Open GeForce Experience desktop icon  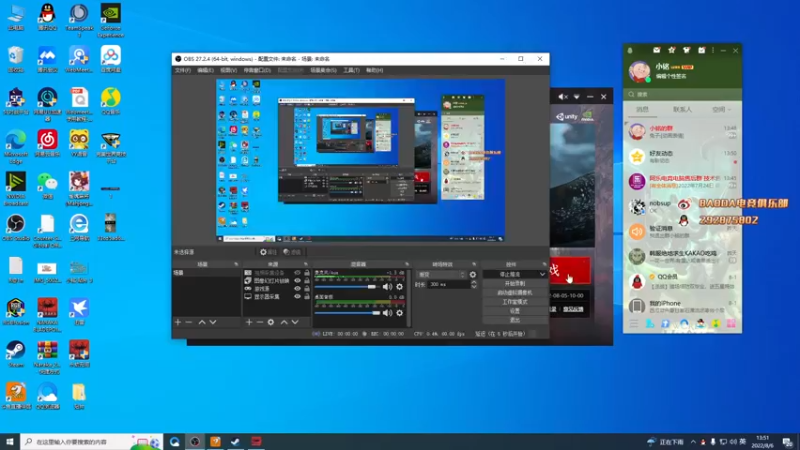click(111, 20)
